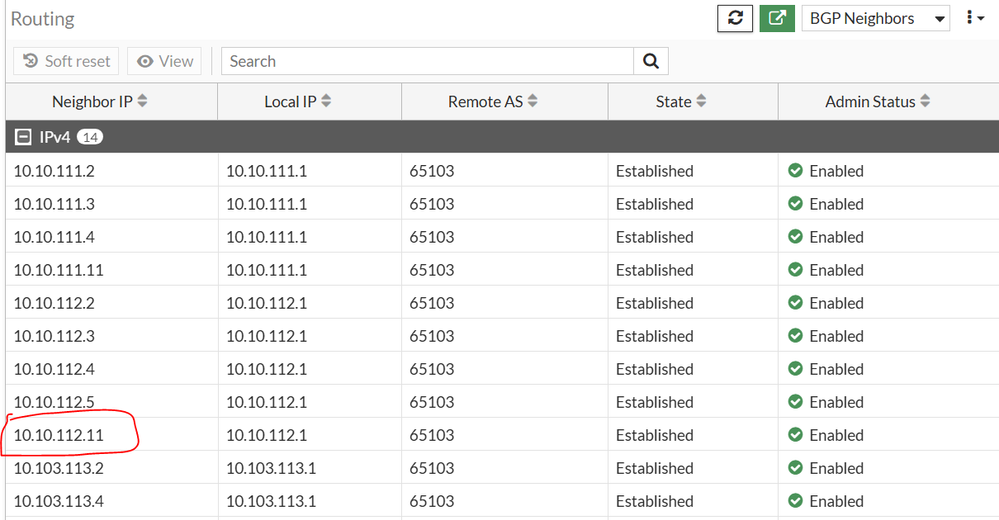Click the Established state of 10.10.112.4
999x520 pixels.
[x=654, y=369]
